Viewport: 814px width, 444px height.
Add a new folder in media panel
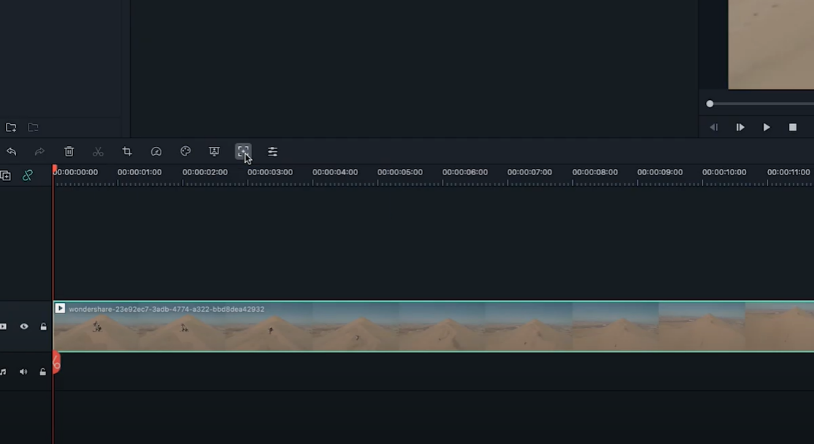pos(11,128)
